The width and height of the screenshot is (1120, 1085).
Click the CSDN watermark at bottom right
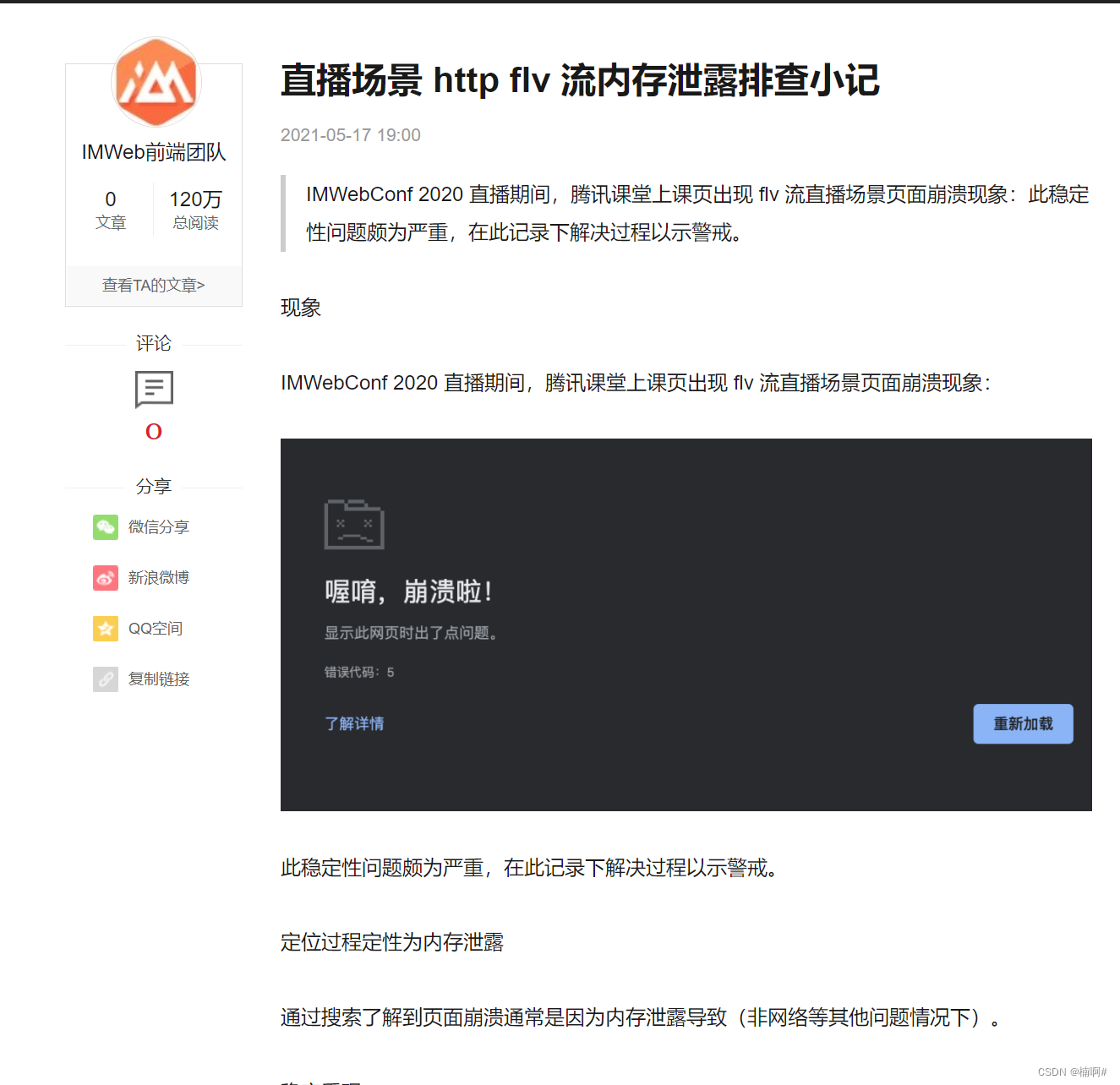(x=1071, y=1070)
